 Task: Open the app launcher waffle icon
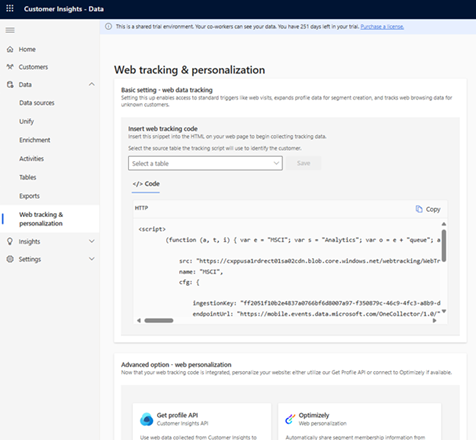coord(10,8)
